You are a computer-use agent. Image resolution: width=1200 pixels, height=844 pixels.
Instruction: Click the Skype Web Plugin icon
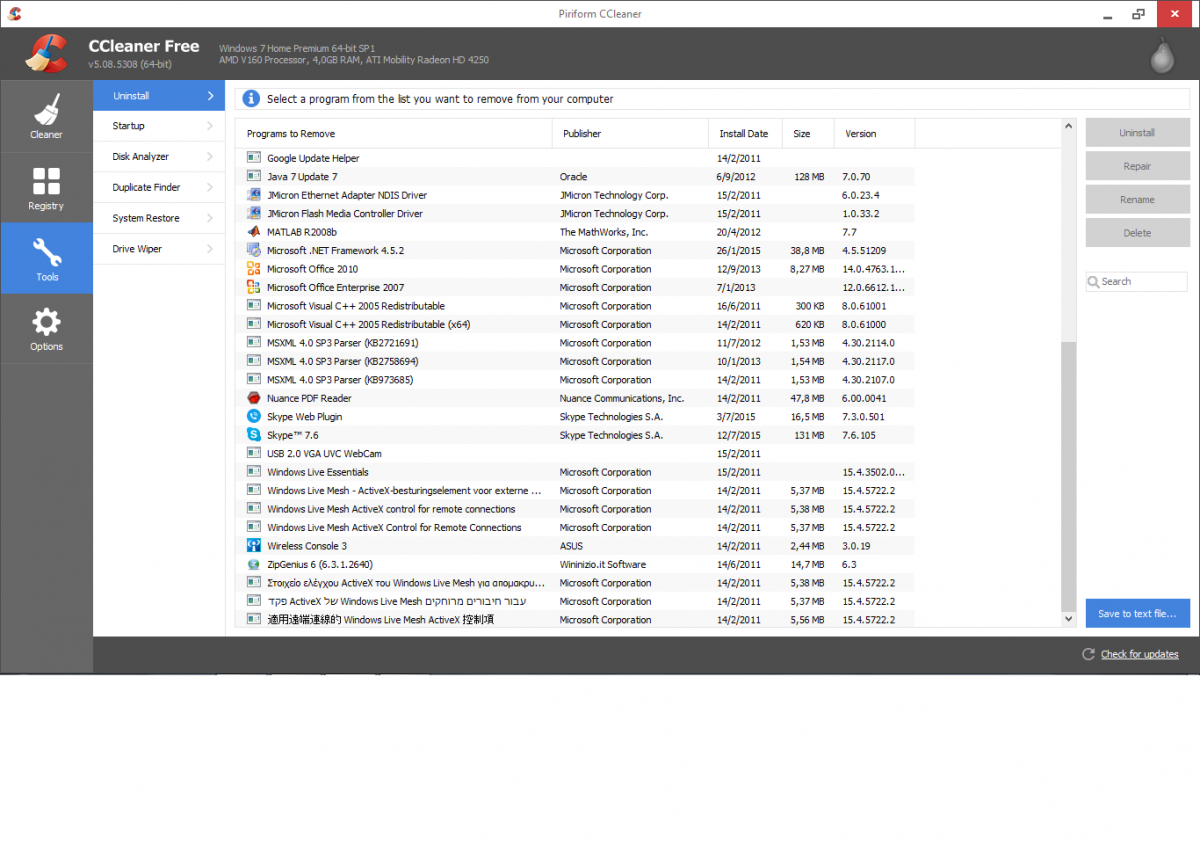[254, 416]
